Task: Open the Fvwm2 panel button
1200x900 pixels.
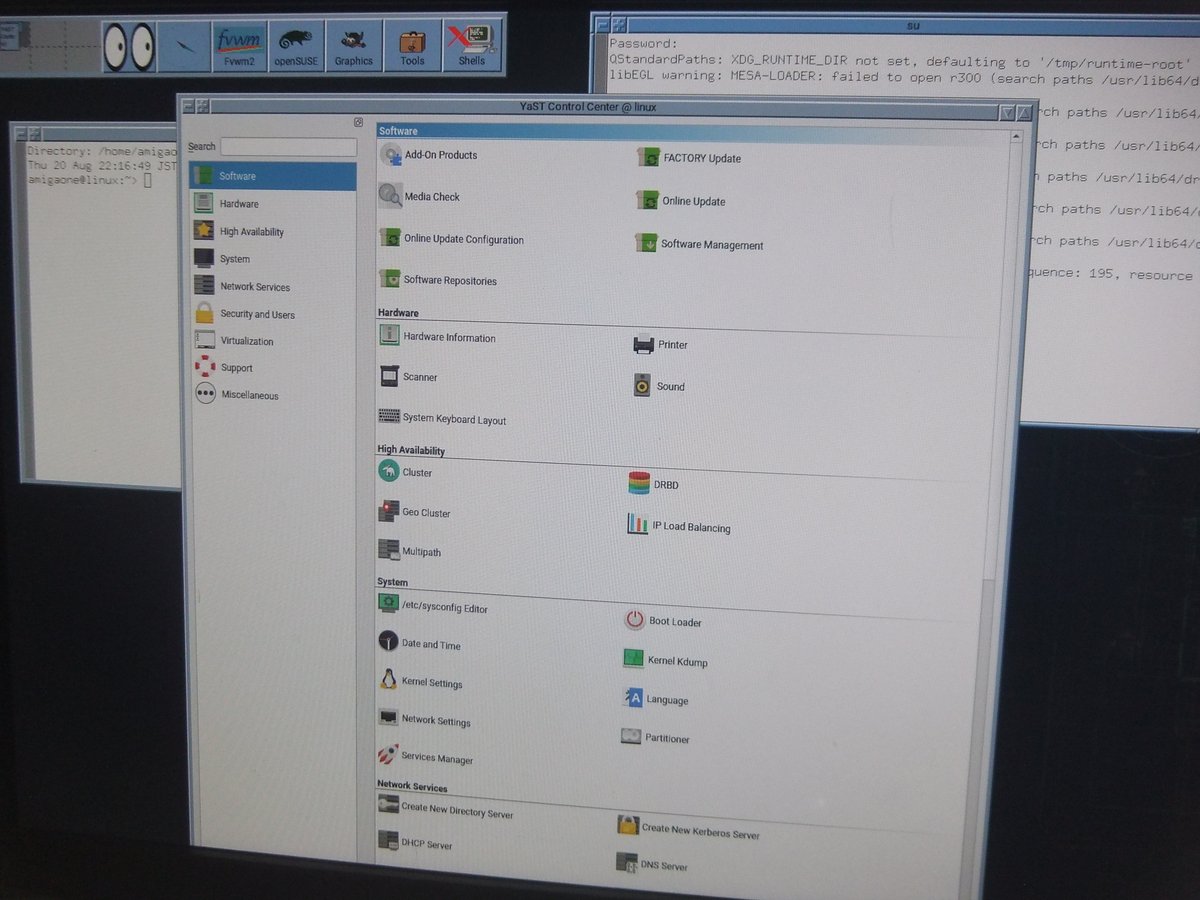Action: coord(238,45)
